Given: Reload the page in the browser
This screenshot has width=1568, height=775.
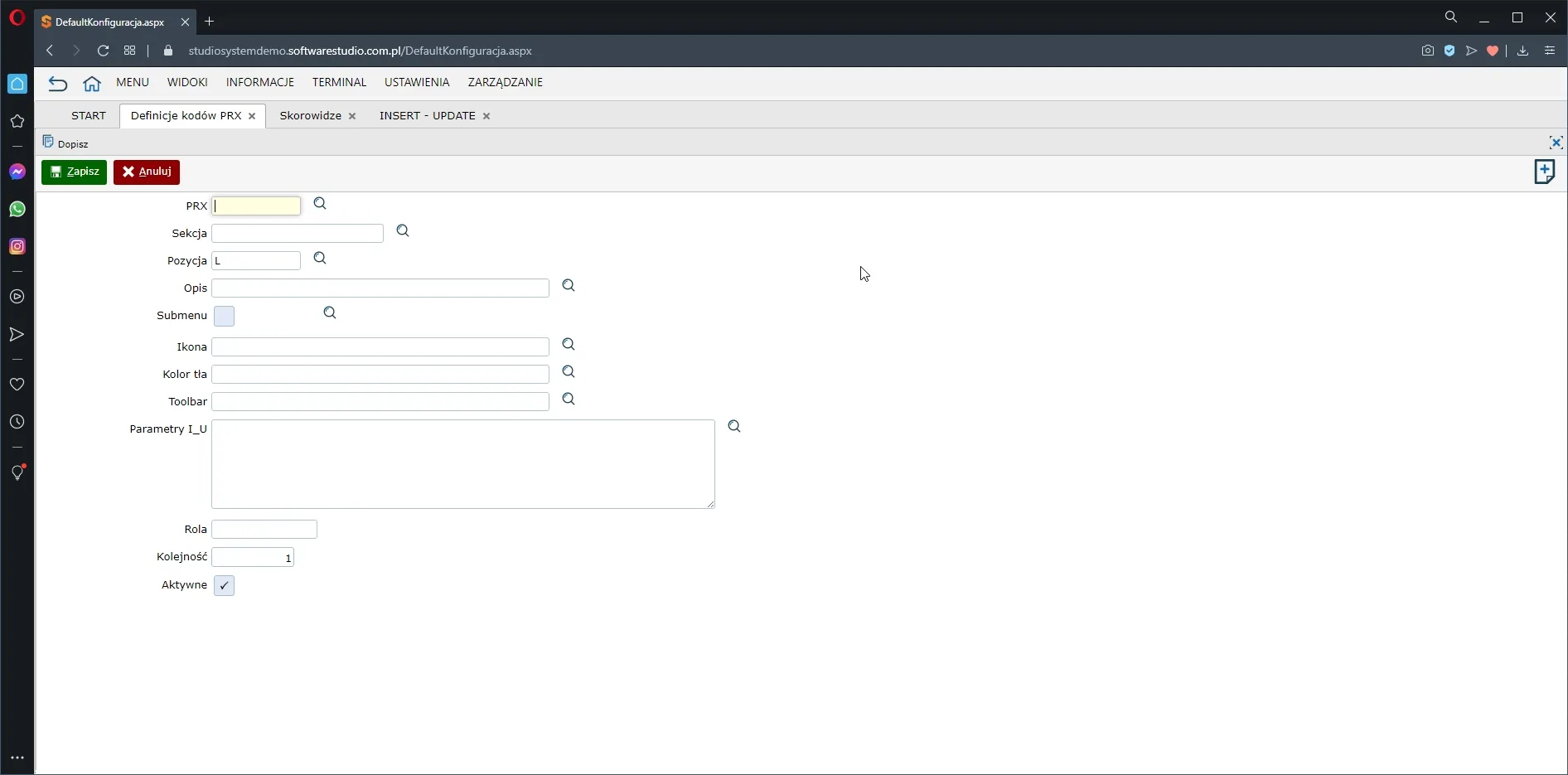Looking at the screenshot, I should (x=103, y=51).
